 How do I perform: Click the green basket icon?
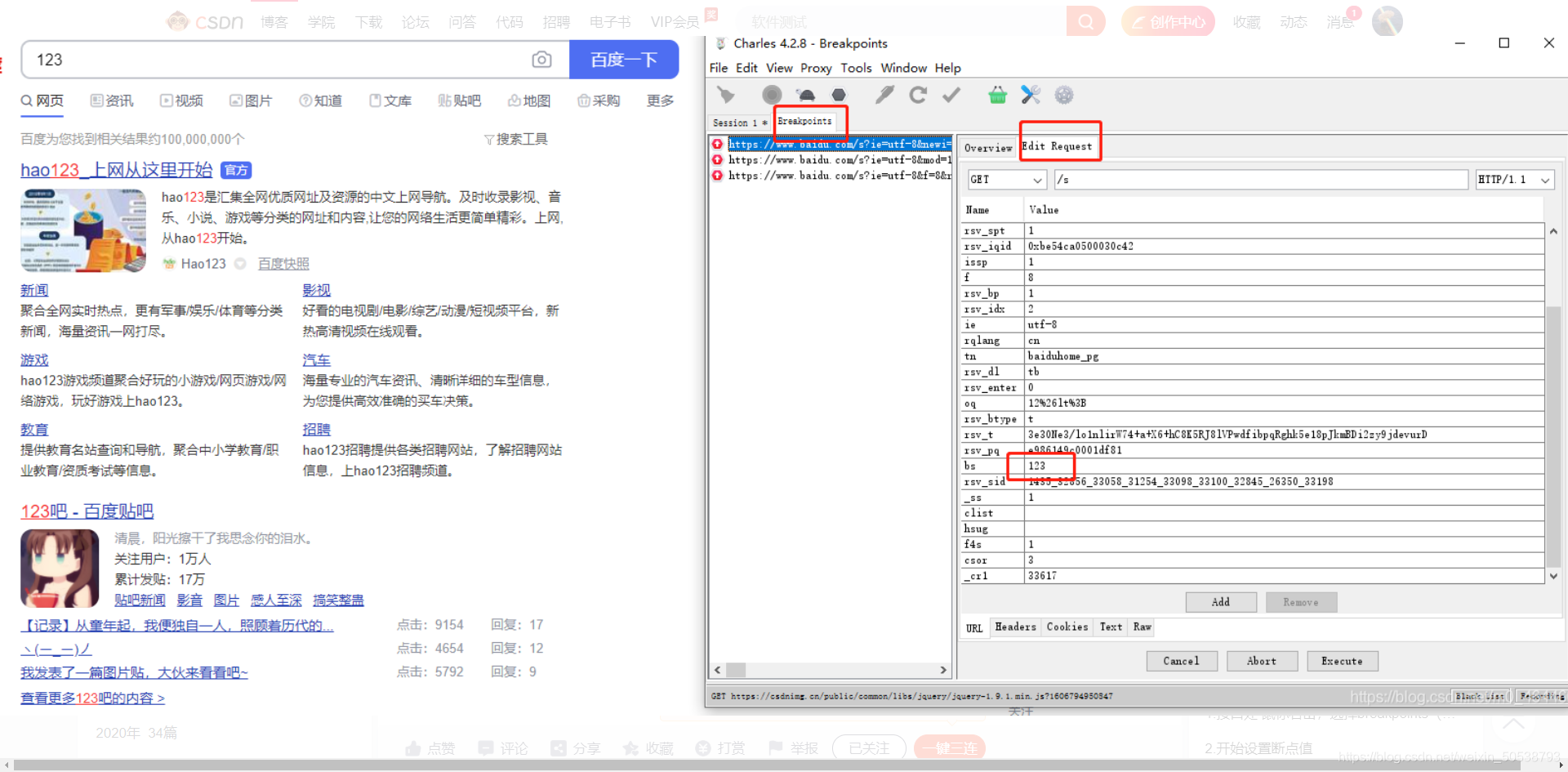(997, 95)
